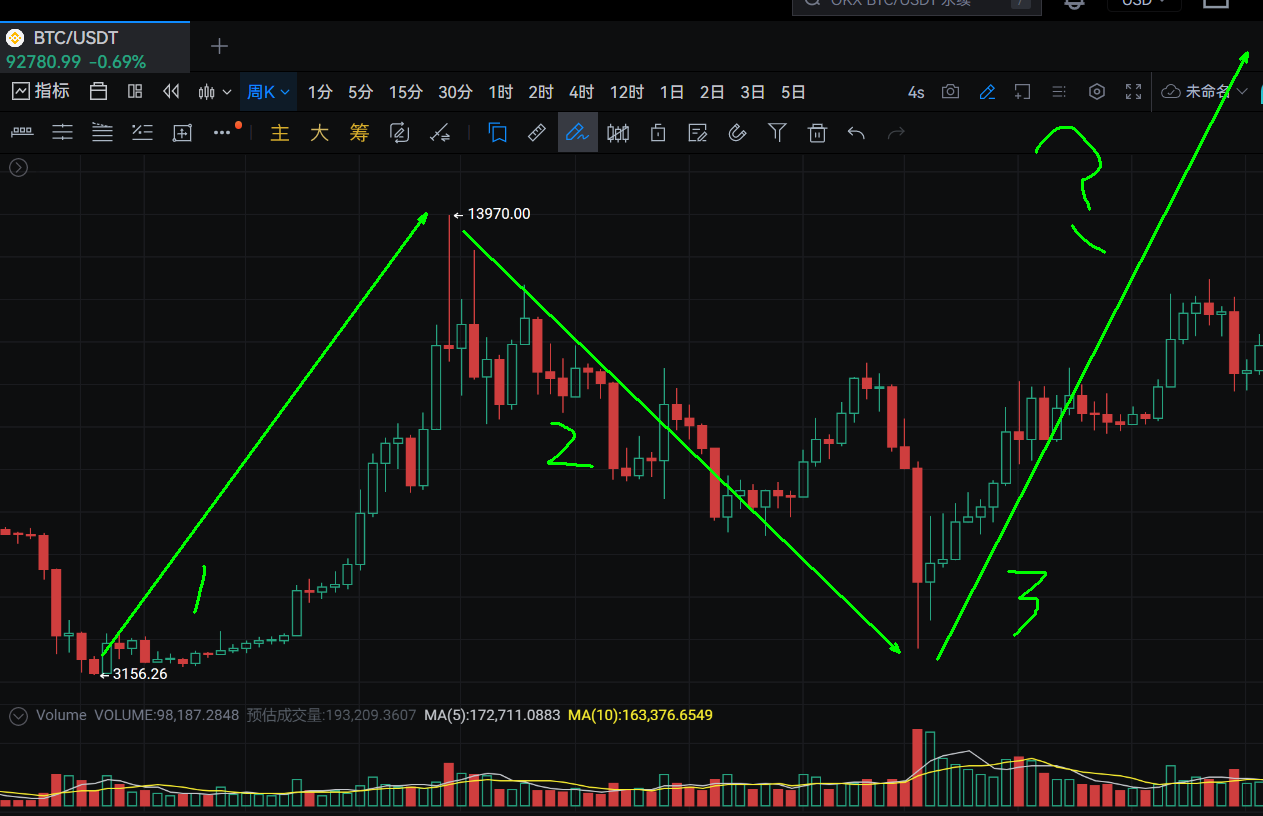Select the Fibonacci retracement lines tool
Screen dimensions: 1263x816
click(102, 132)
